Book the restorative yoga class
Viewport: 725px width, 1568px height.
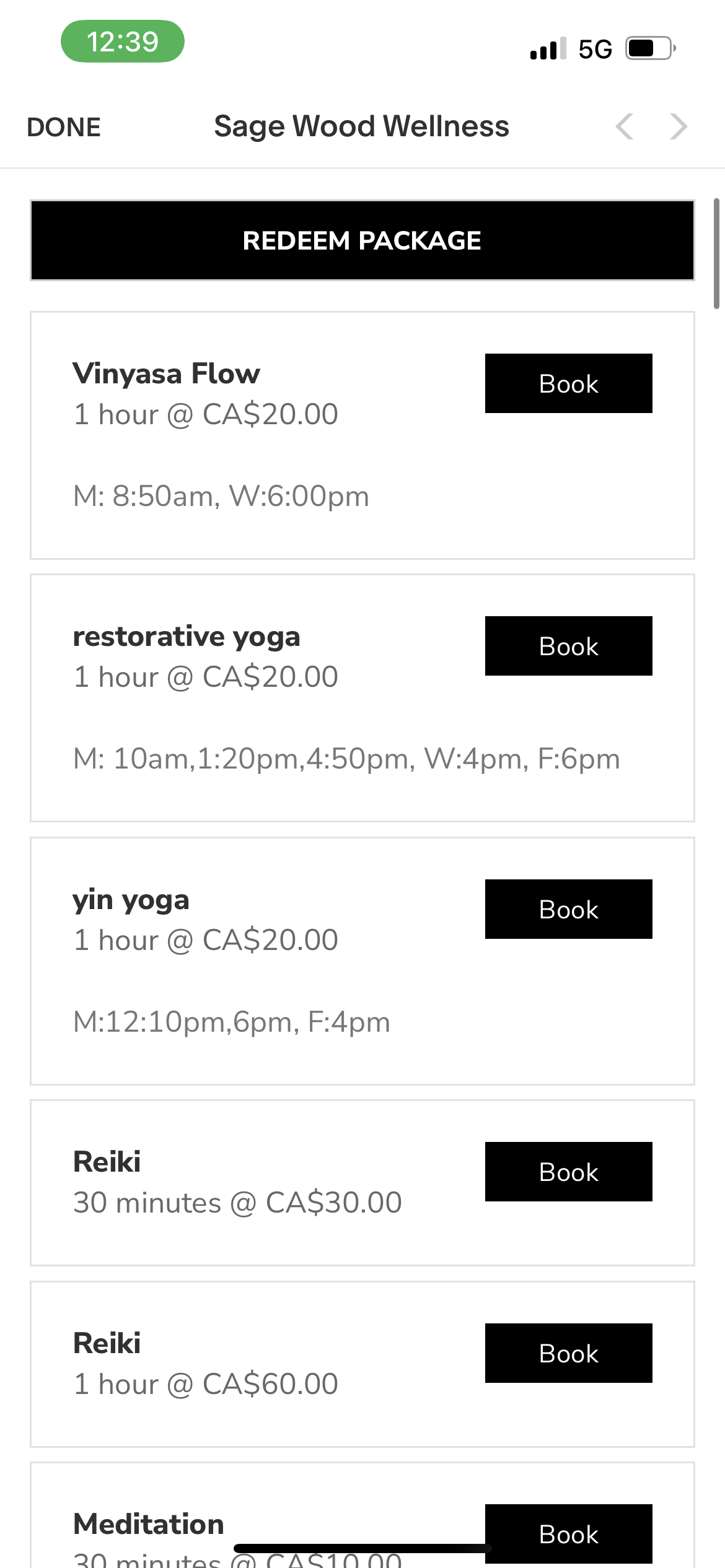[569, 646]
